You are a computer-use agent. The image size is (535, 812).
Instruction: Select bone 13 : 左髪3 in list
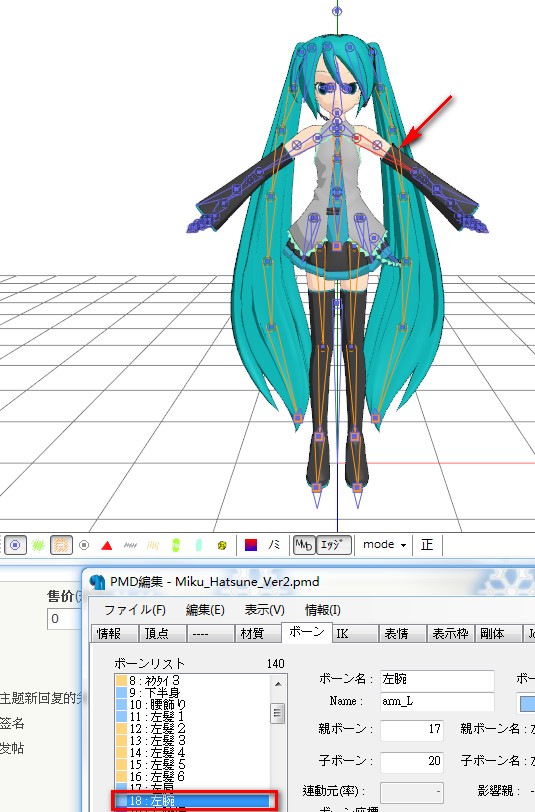click(192, 740)
